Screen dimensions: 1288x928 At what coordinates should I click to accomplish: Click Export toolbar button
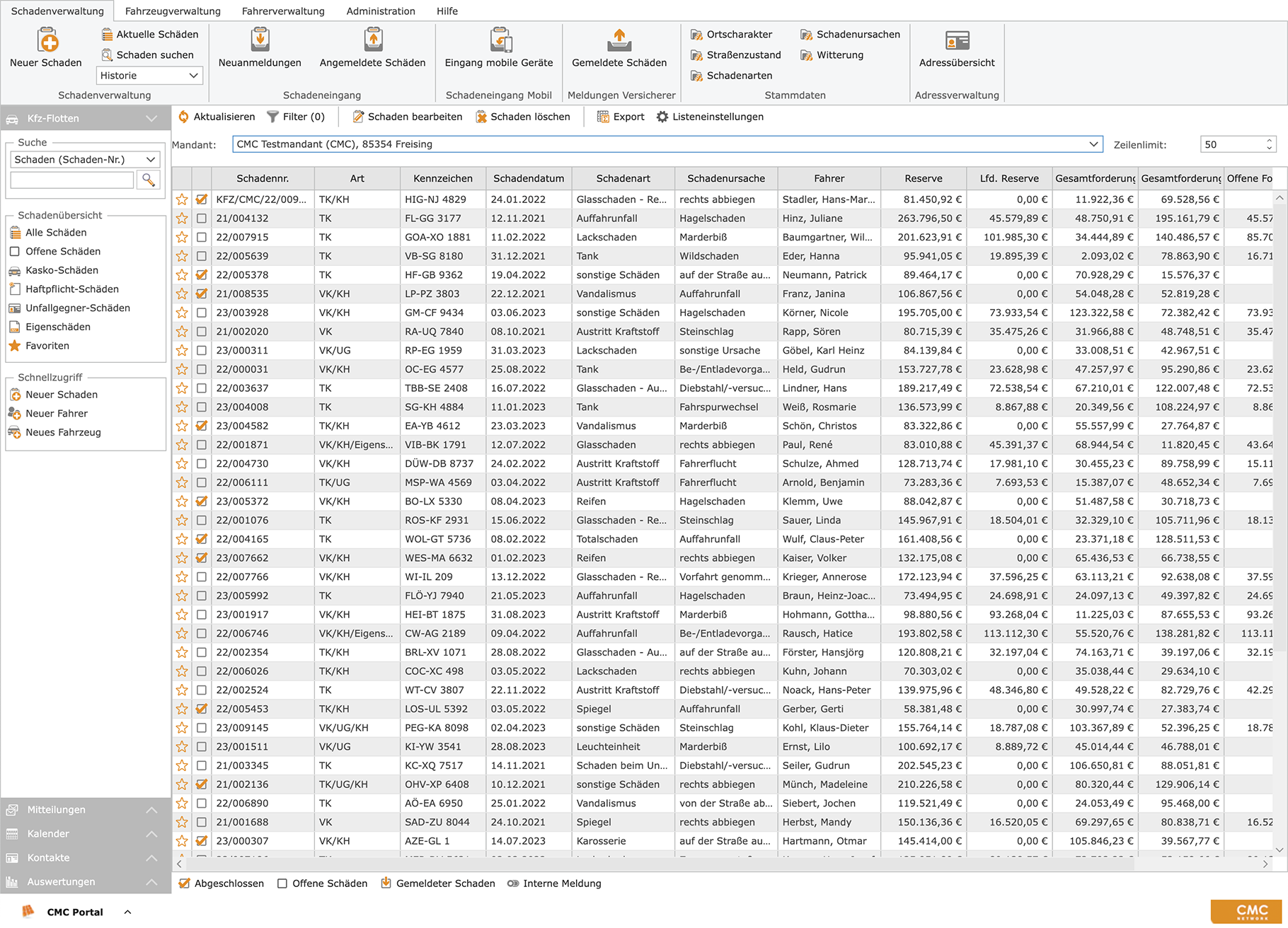tap(621, 117)
